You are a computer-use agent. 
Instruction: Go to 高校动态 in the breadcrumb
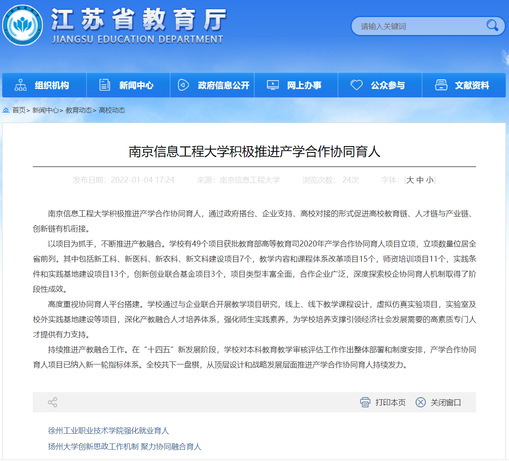coord(112,110)
